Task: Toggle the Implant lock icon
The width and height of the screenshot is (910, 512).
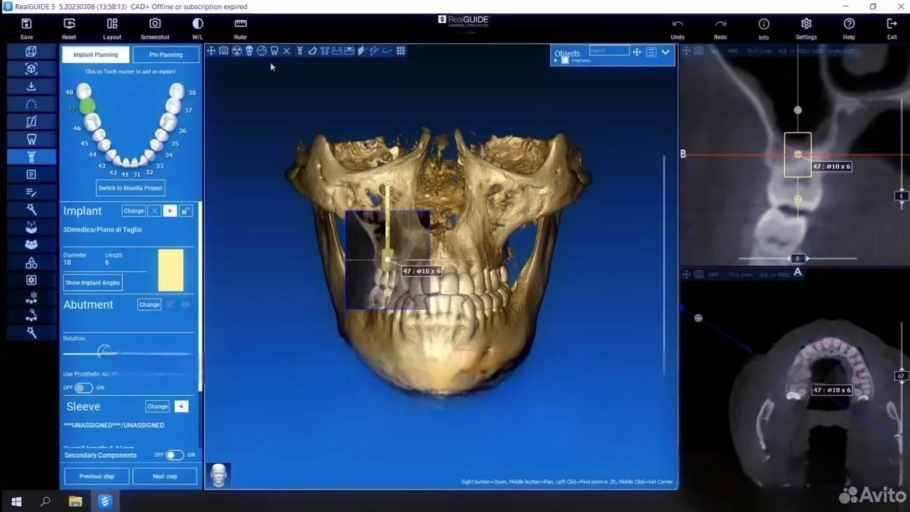Action: point(186,211)
